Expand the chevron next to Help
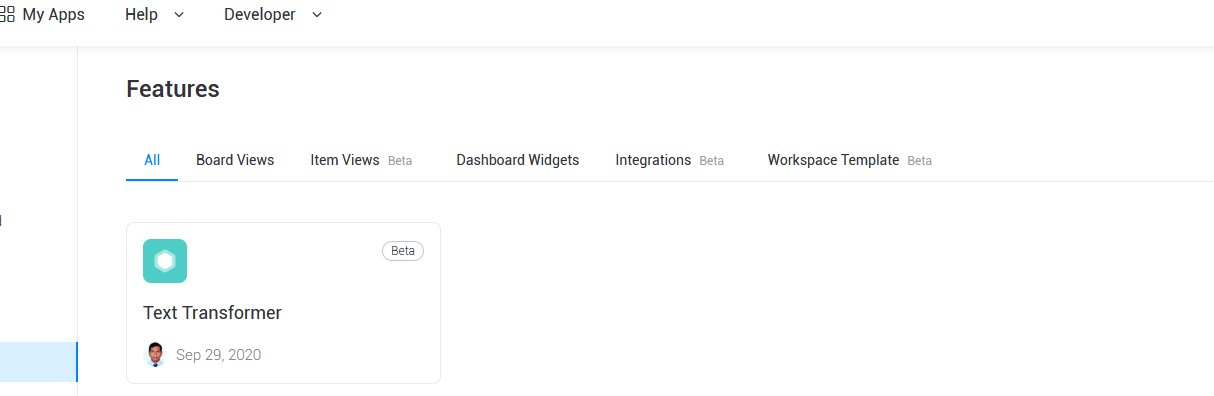This screenshot has width=1214, height=396. 179,15
